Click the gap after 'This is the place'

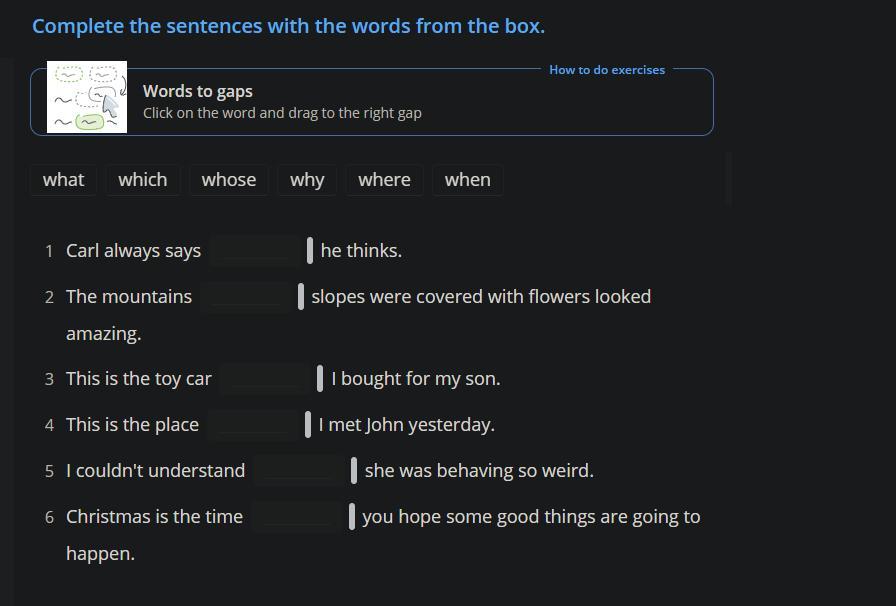[x=254, y=425]
